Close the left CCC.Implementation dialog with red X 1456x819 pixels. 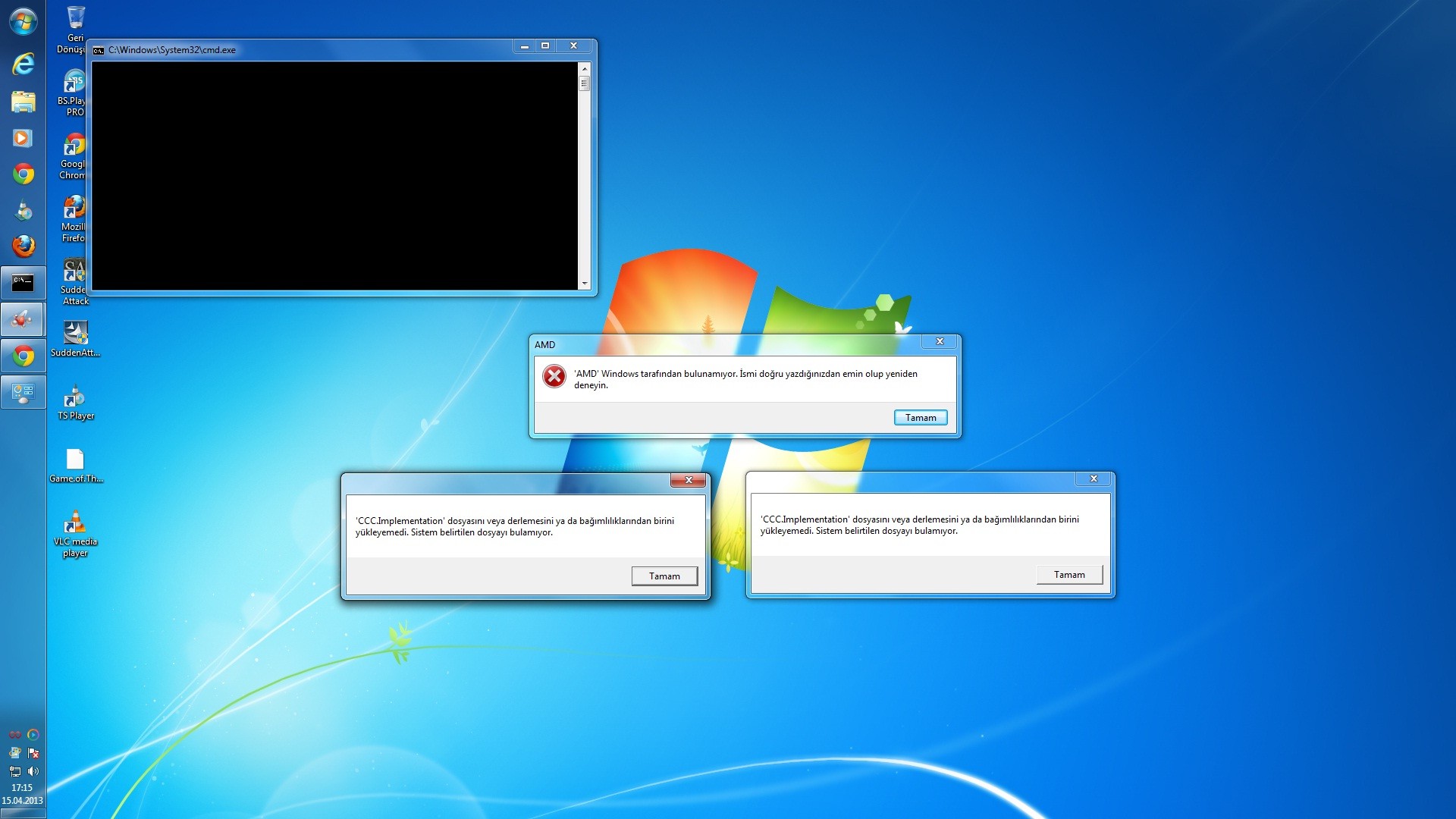[x=689, y=480]
